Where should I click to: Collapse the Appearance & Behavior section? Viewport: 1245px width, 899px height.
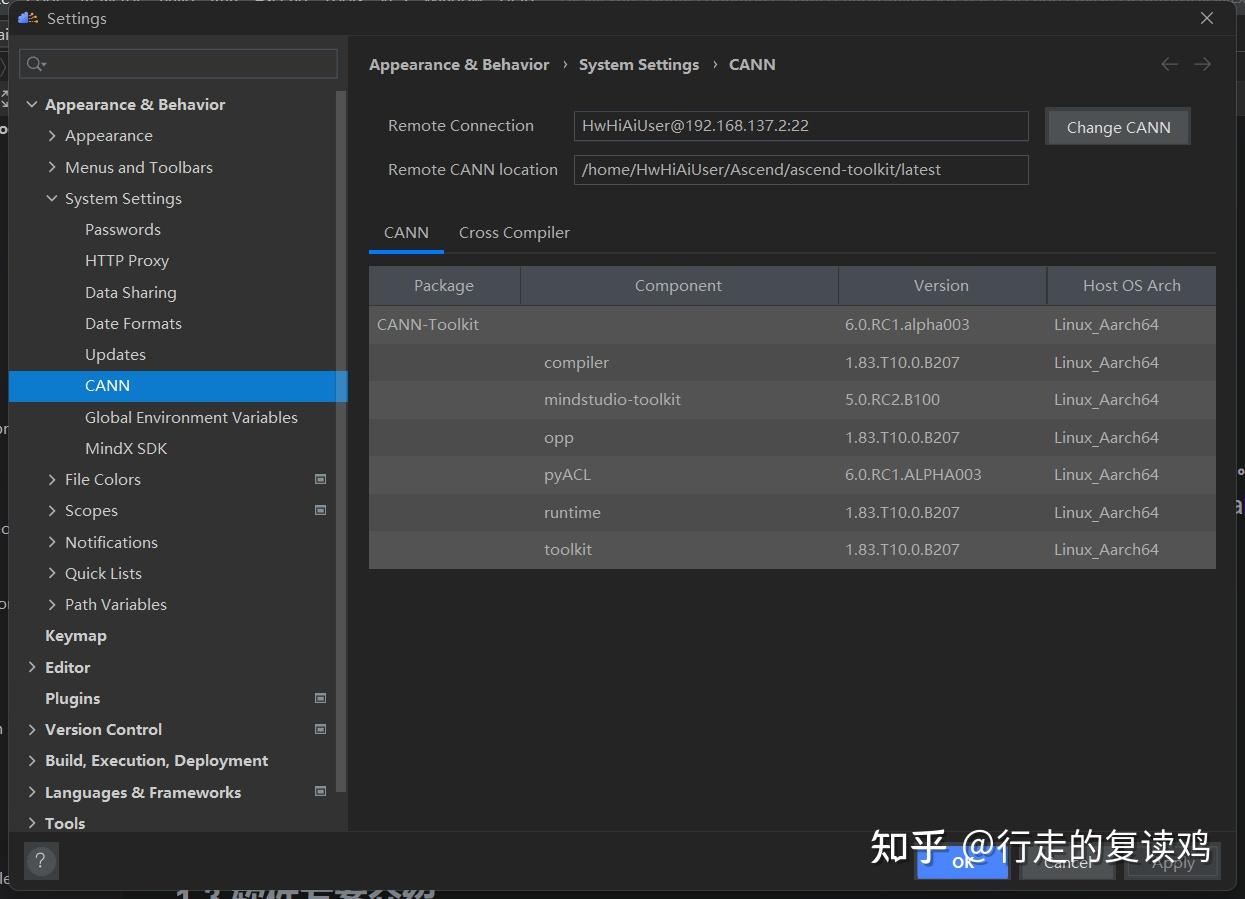tap(32, 104)
